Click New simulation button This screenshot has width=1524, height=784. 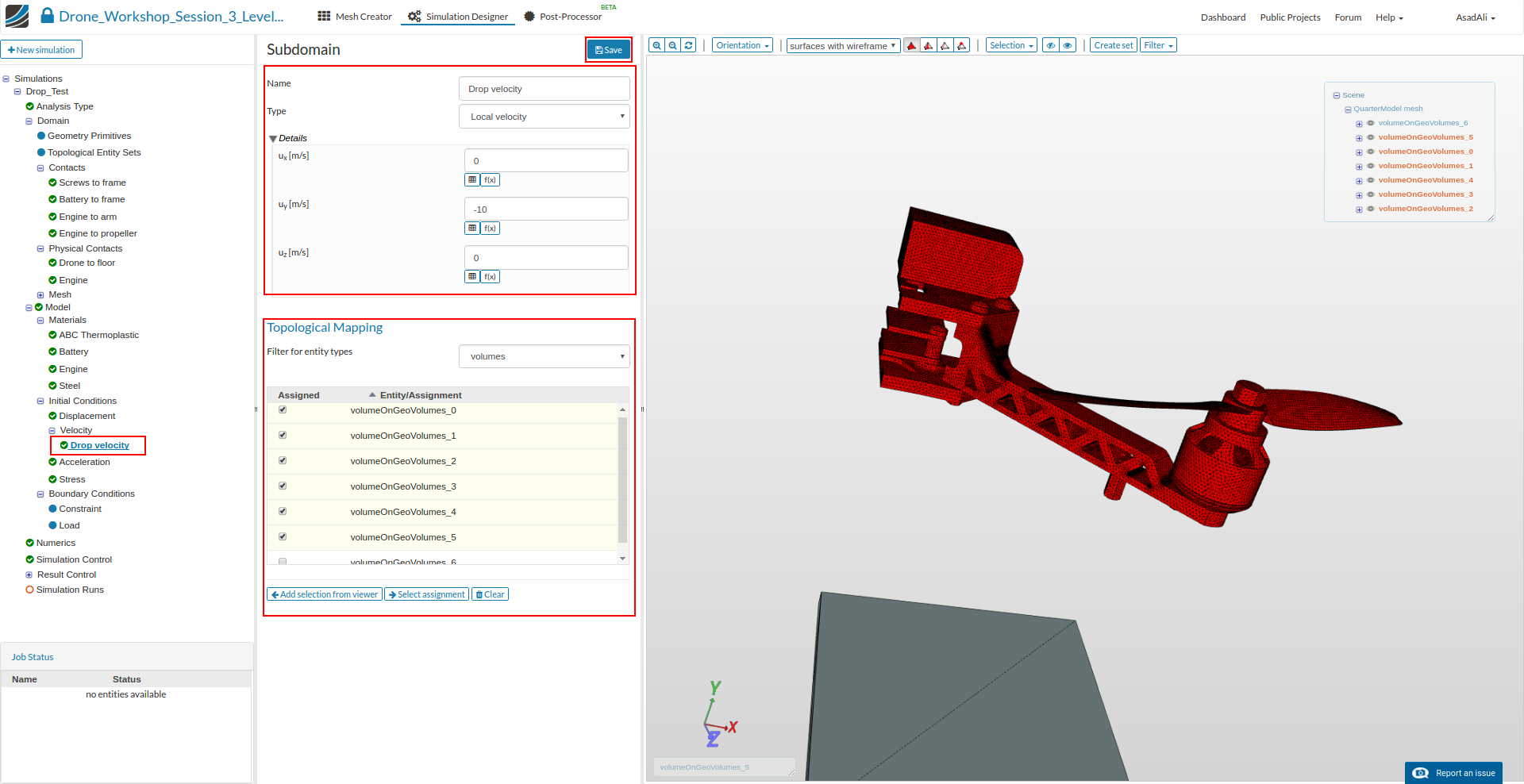pyautogui.click(x=41, y=50)
